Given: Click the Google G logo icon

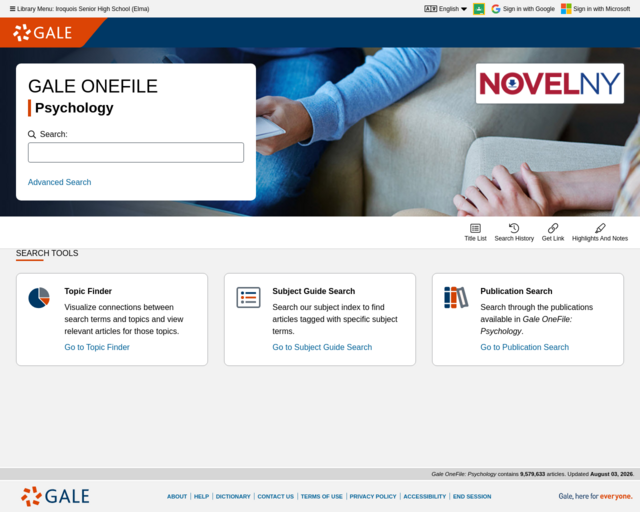Looking at the screenshot, I should [x=496, y=9].
